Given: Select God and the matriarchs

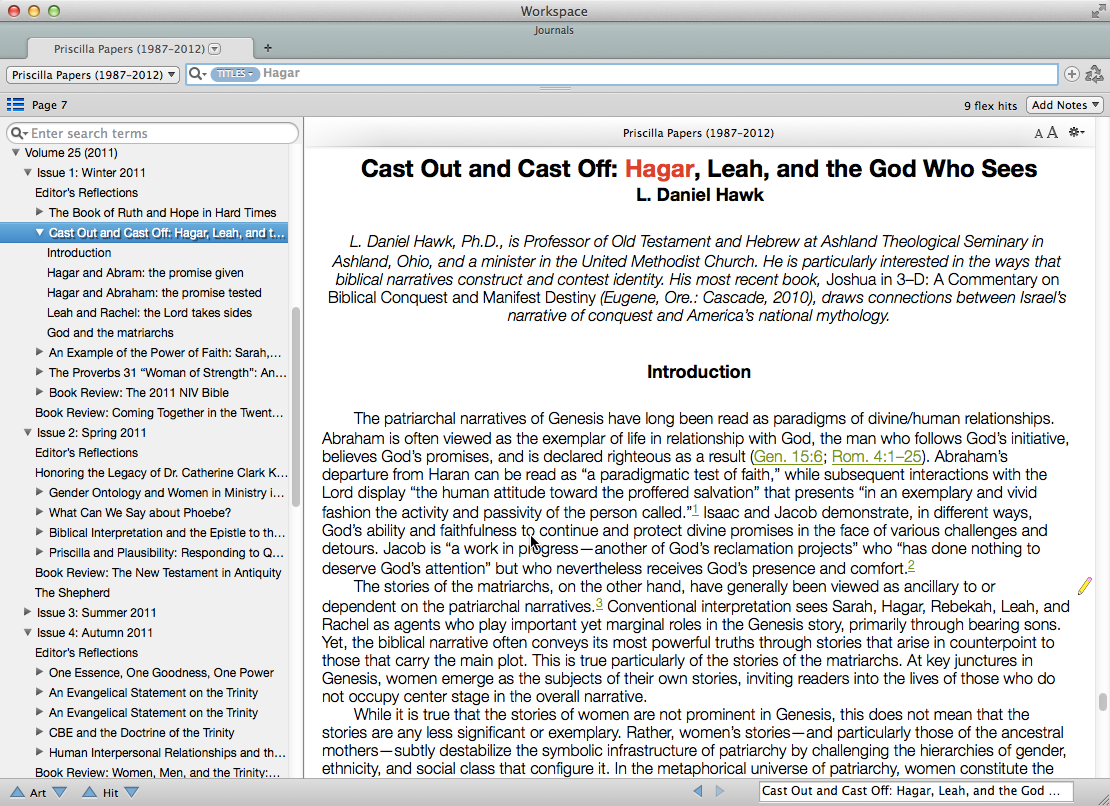Looking at the screenshot, I should (110, 333).
